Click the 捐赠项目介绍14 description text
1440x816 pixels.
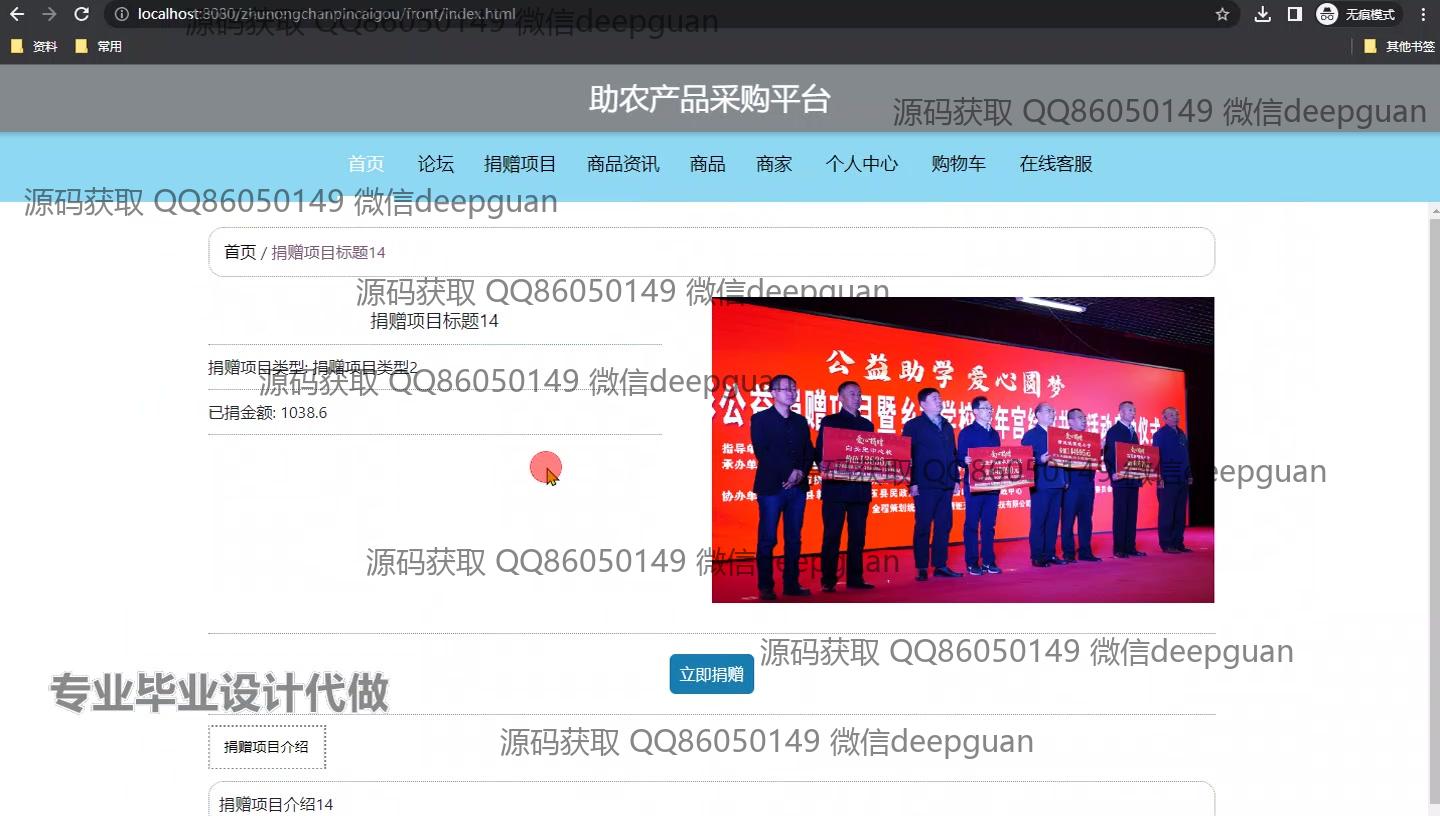pyautogui.click(x=276, y=804)
